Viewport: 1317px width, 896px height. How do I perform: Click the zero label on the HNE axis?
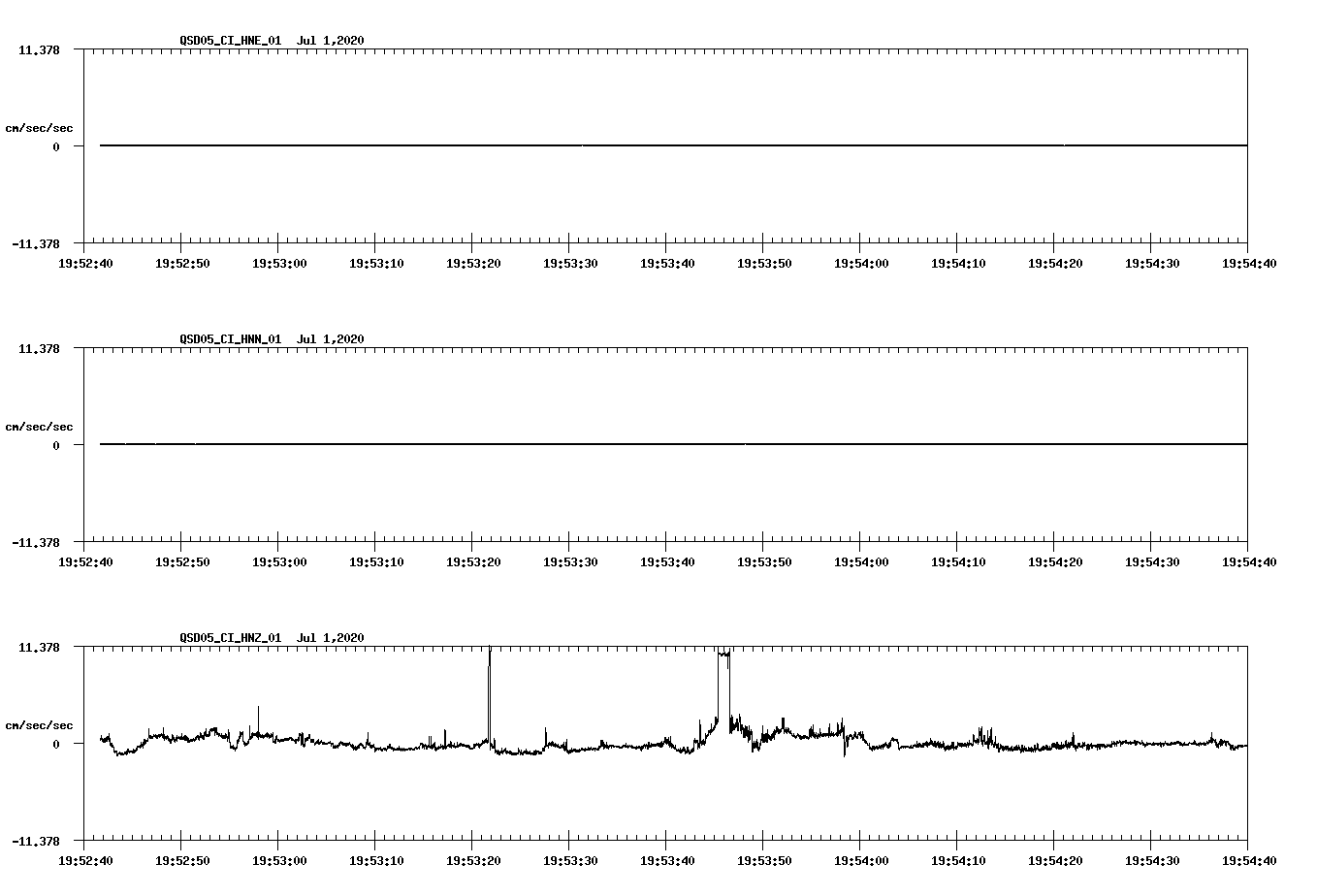pyautogui.click(x=56, y=146)
